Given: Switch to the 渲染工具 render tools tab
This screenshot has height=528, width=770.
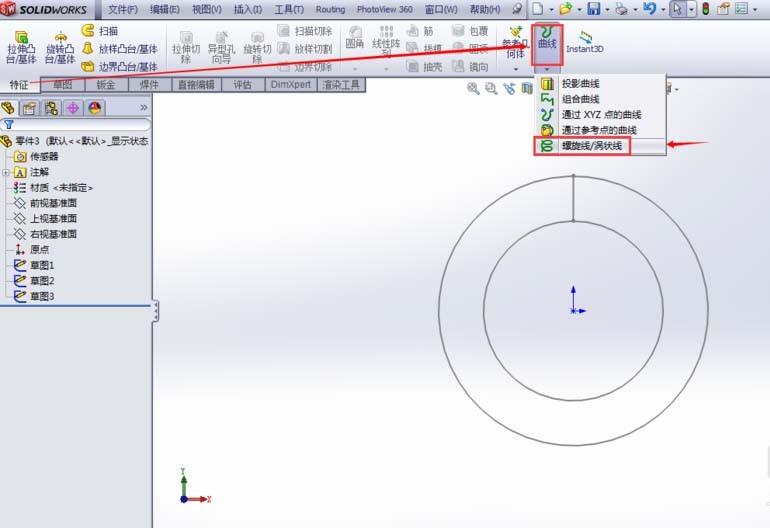Looking at the screenshot, I should [x=341, y=84].
